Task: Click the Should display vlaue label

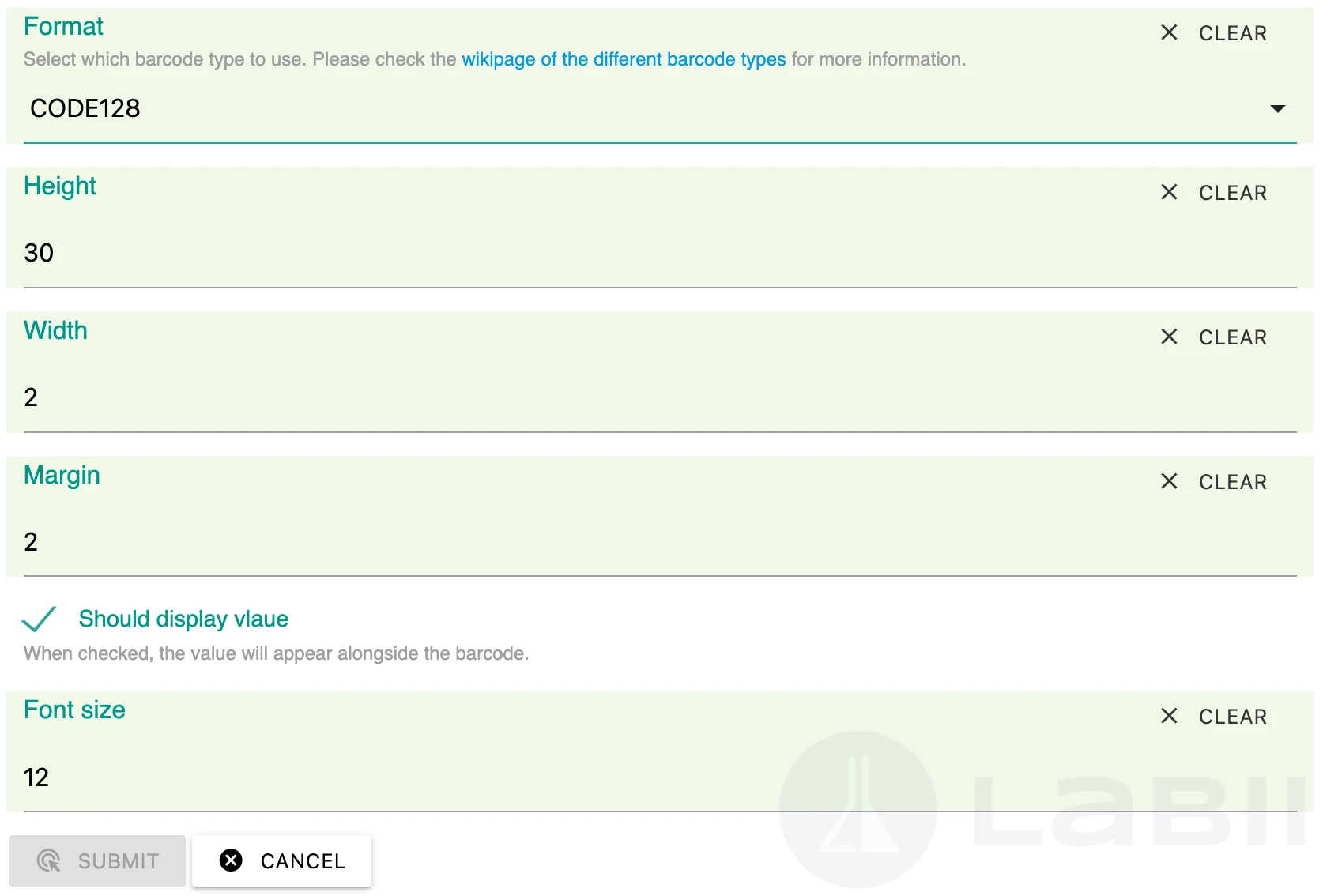Action: (x=183, y=619)
